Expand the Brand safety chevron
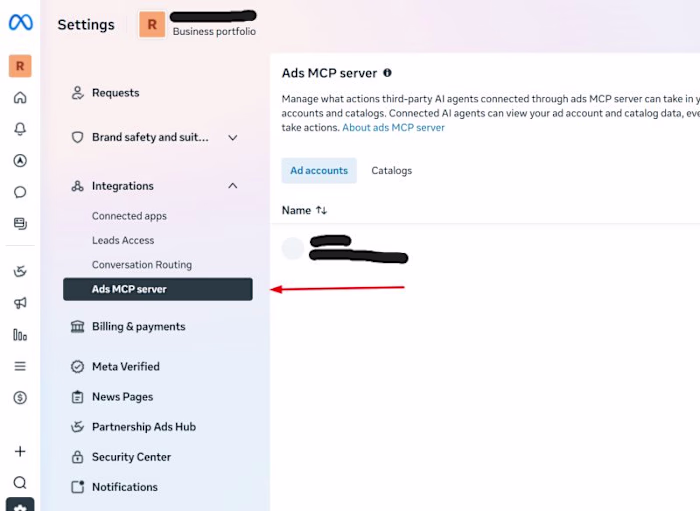Viewport: 700px width, 511px height. point(233,137)
